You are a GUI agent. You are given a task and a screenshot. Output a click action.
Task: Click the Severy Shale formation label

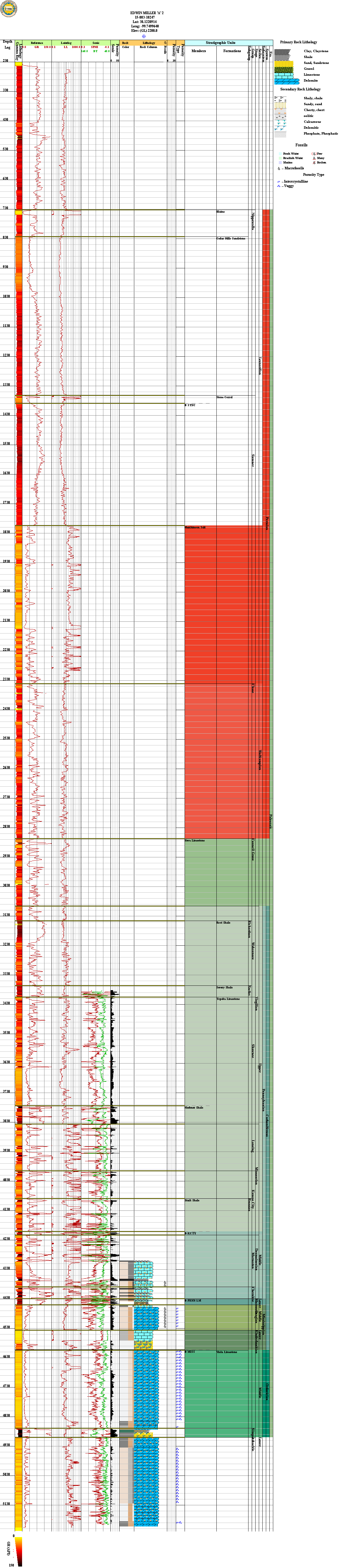224,987
